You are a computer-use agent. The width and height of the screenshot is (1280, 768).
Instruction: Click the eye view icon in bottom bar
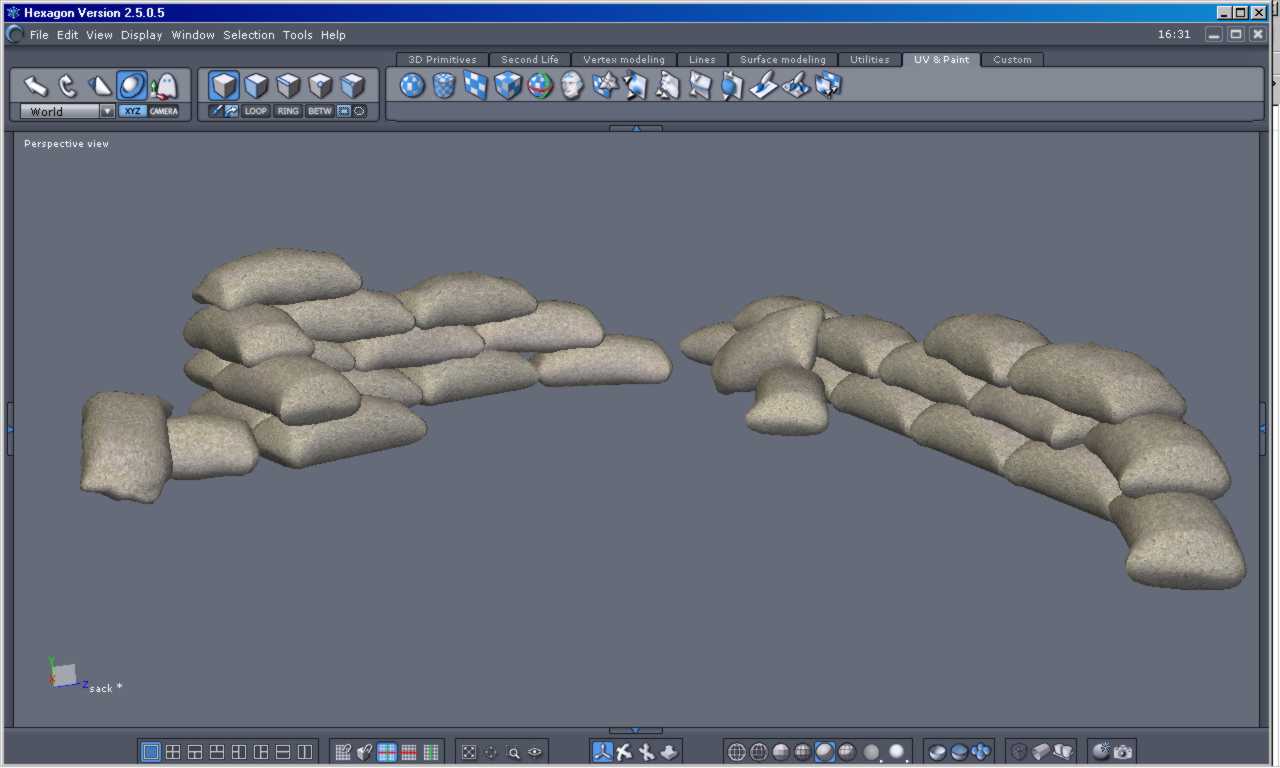click(535, 752)
